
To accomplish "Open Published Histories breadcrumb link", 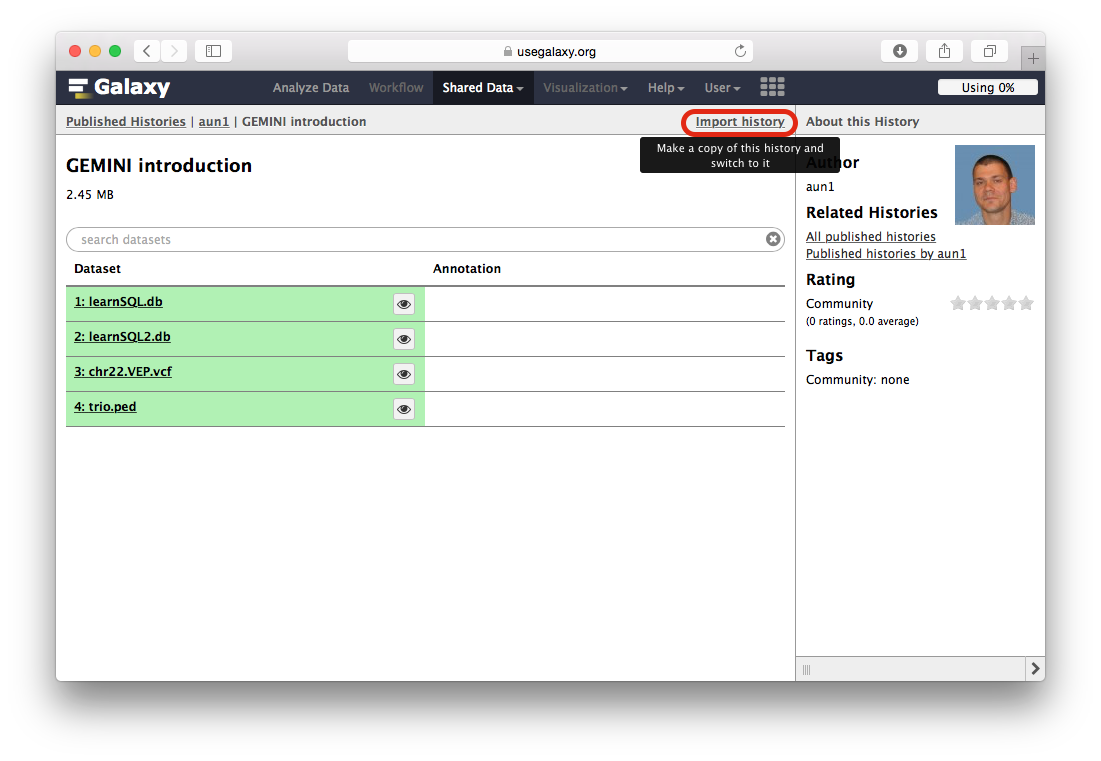I will (126, 121).
